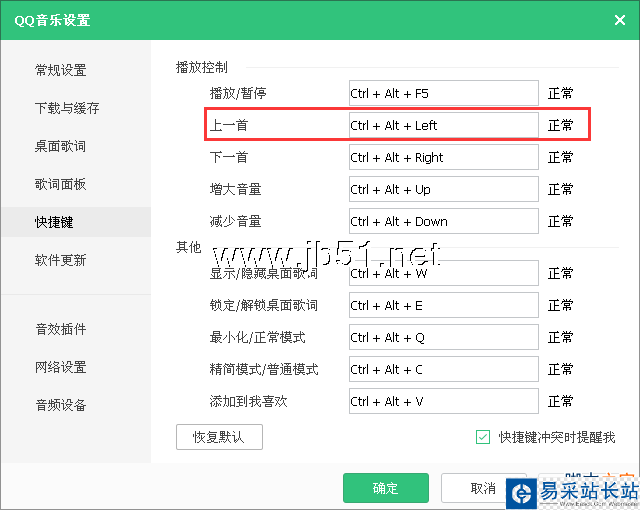Click the 播放/暂停 label
Viewport: 640px width, 510px height.
coord(238,93)
